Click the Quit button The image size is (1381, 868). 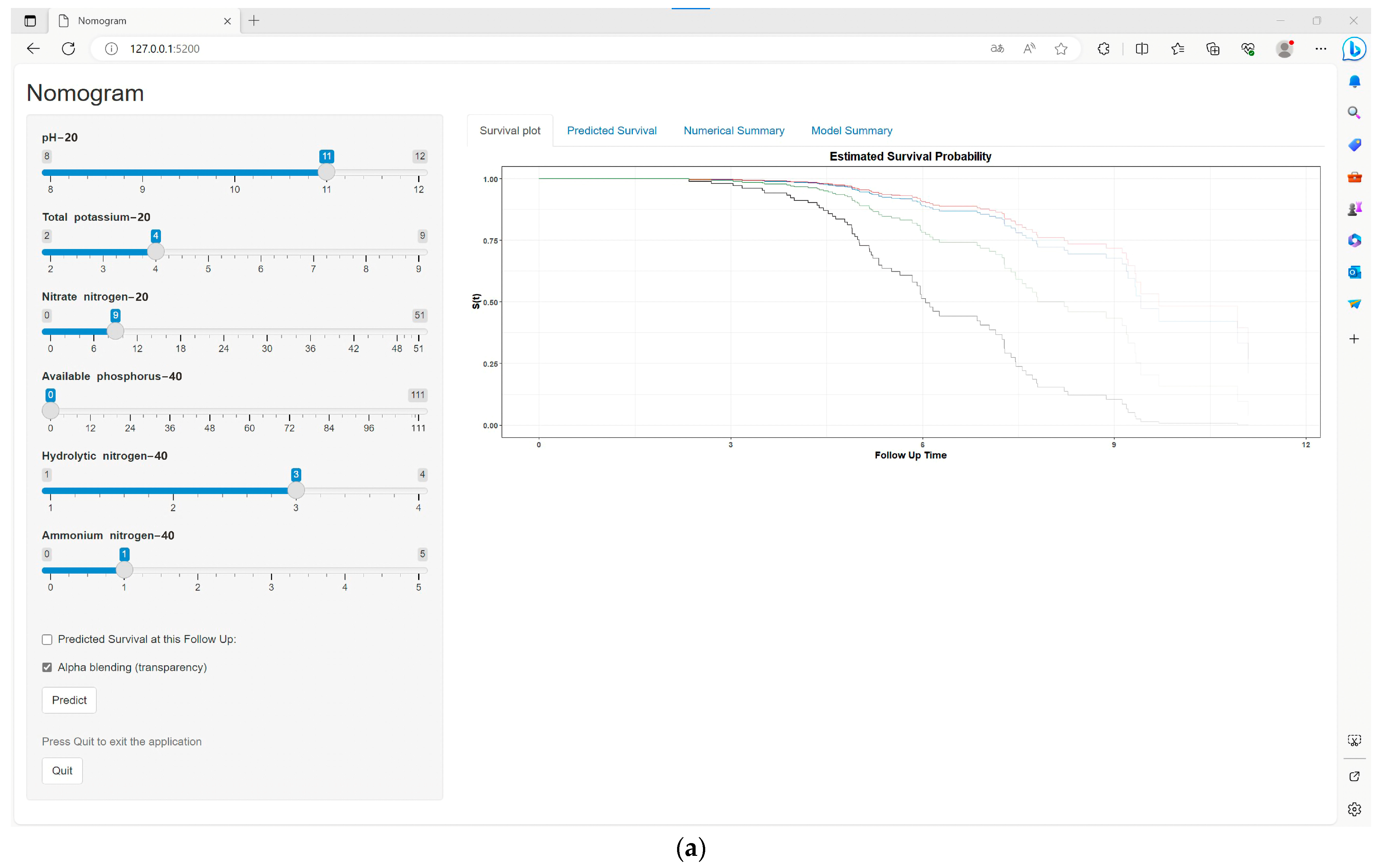click(x=62, y=770)
